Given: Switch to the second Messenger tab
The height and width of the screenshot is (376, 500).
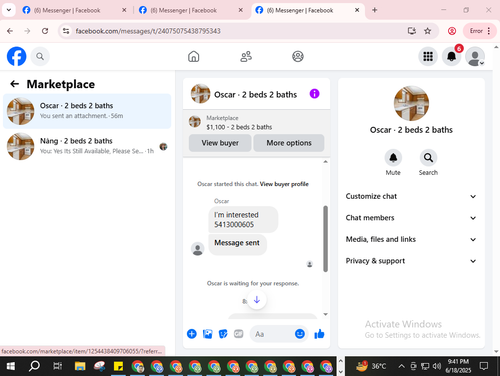Looking at the screenshot, I should pyautogui.click(x=190, y=10).
